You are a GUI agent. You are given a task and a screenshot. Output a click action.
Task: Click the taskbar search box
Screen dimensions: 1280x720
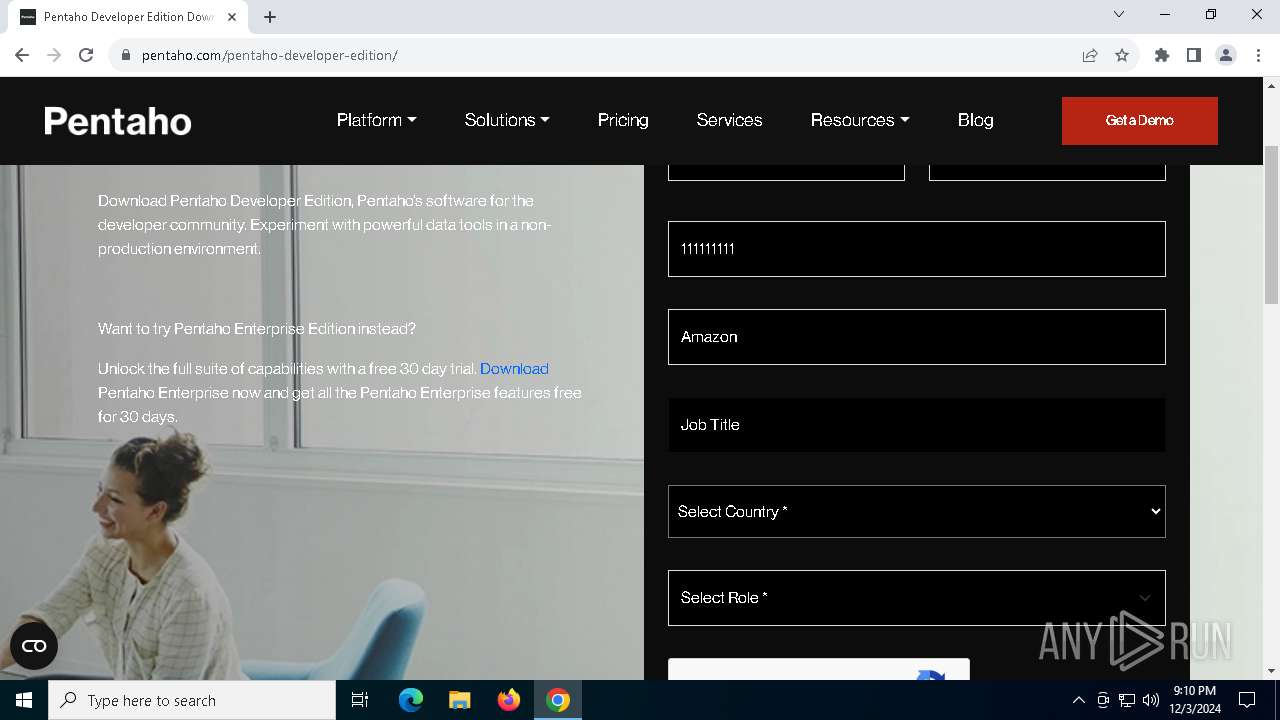[192, 700]
